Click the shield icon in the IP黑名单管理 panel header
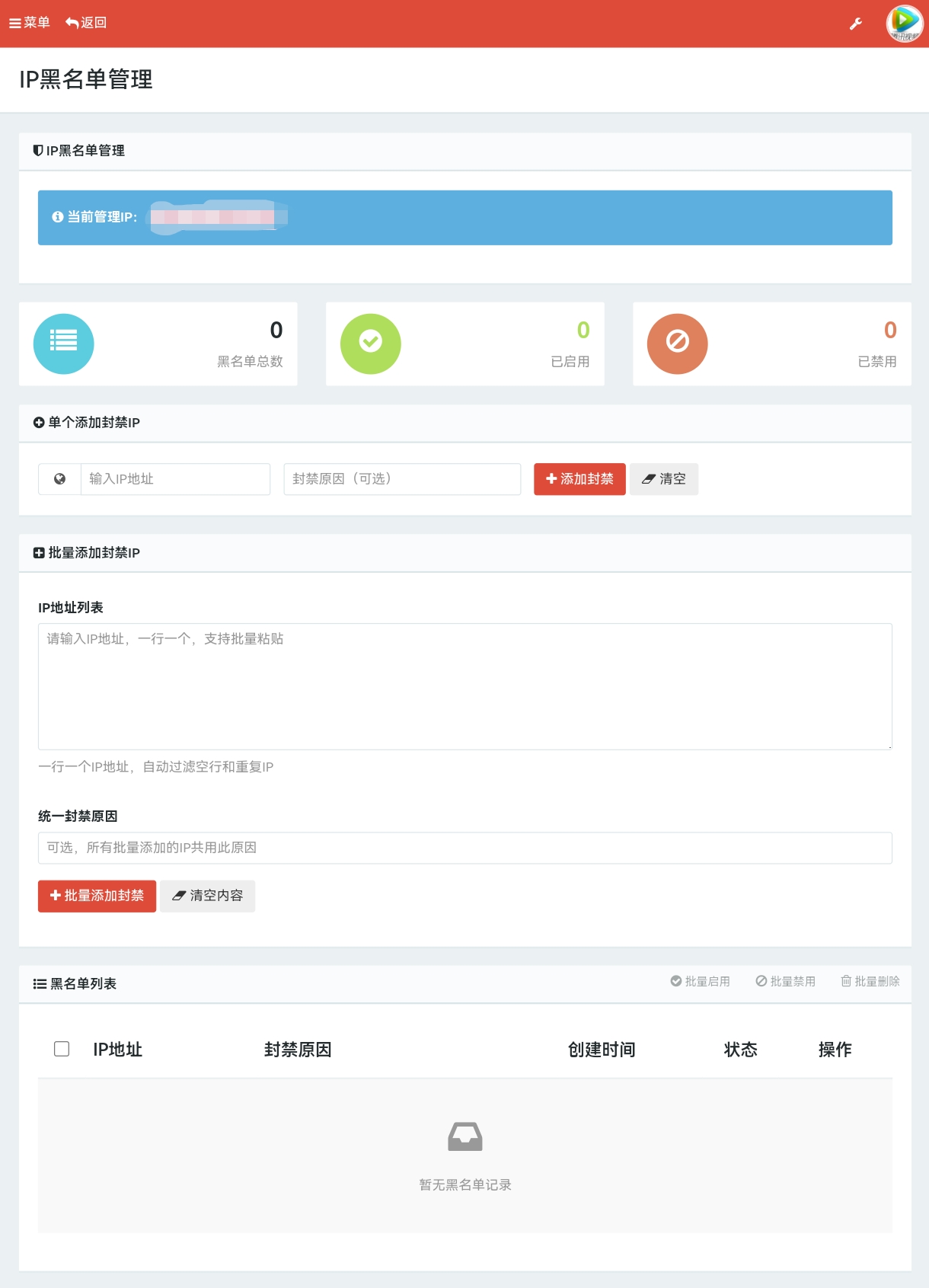 tap(38, 151)
